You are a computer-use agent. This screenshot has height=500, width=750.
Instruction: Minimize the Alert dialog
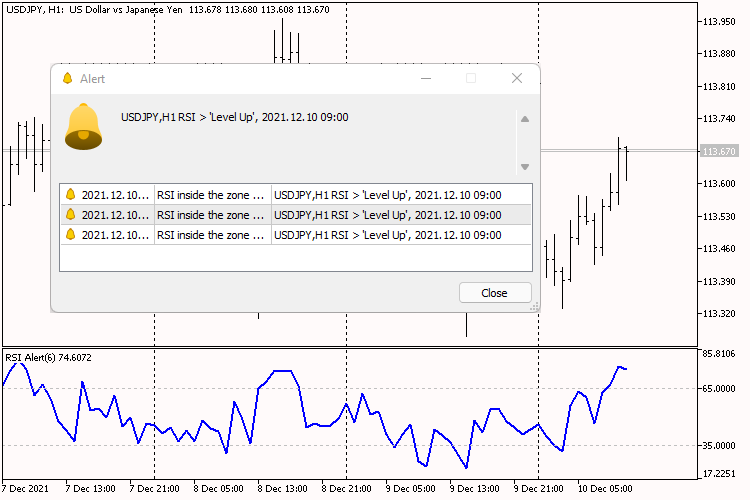(426, 78)
